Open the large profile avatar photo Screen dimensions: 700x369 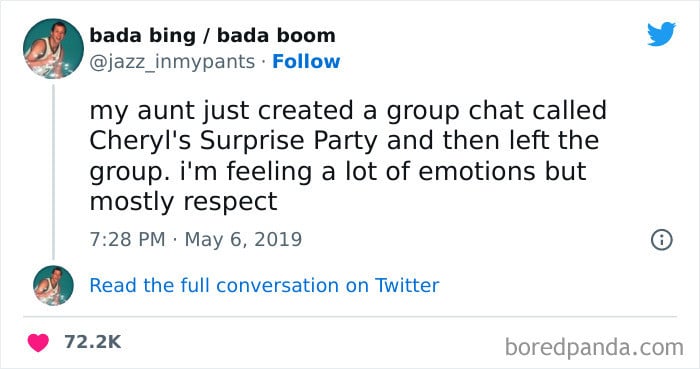pyautogui.click(x=53, y=49)
